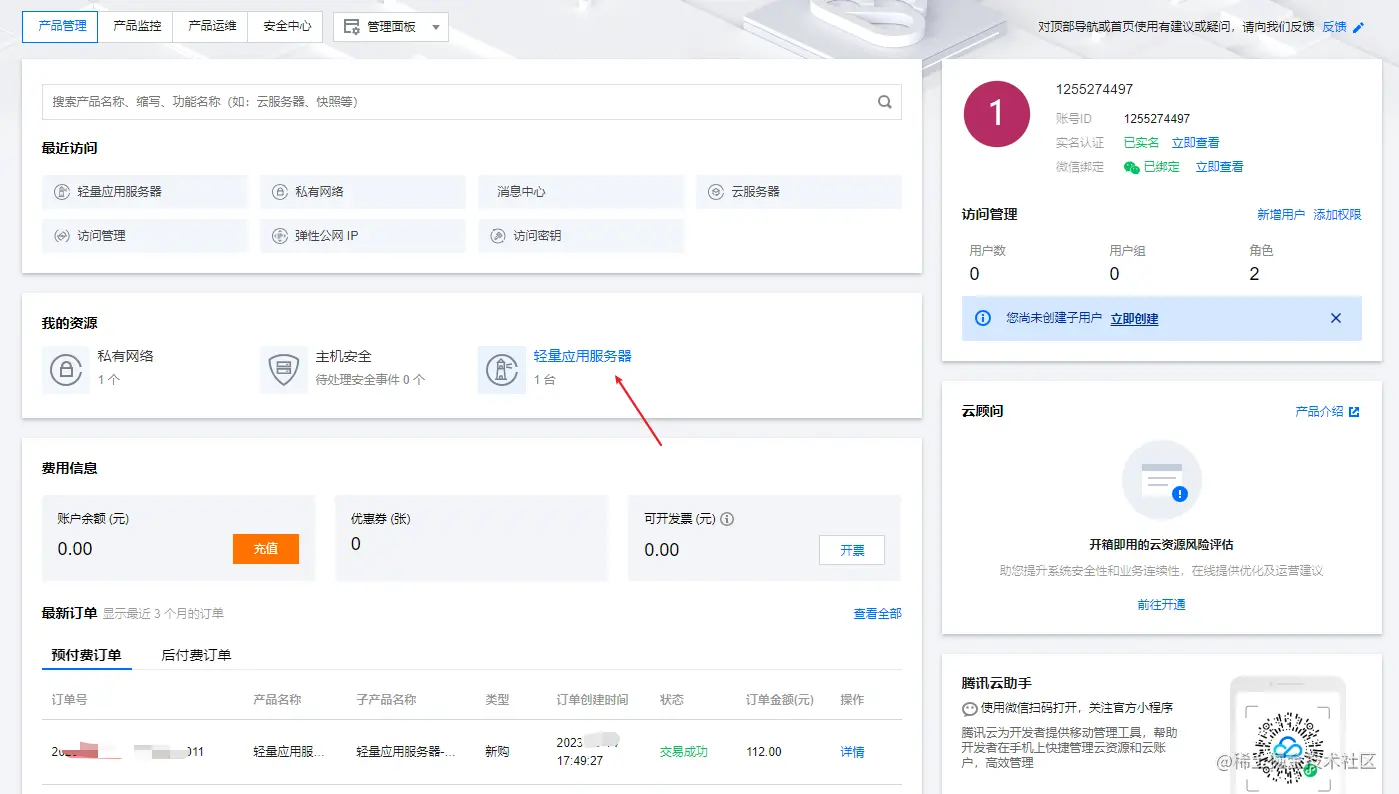Select the 预付费订单 tab
Viewport: 1399px width, 794px height.
[86, 655]
